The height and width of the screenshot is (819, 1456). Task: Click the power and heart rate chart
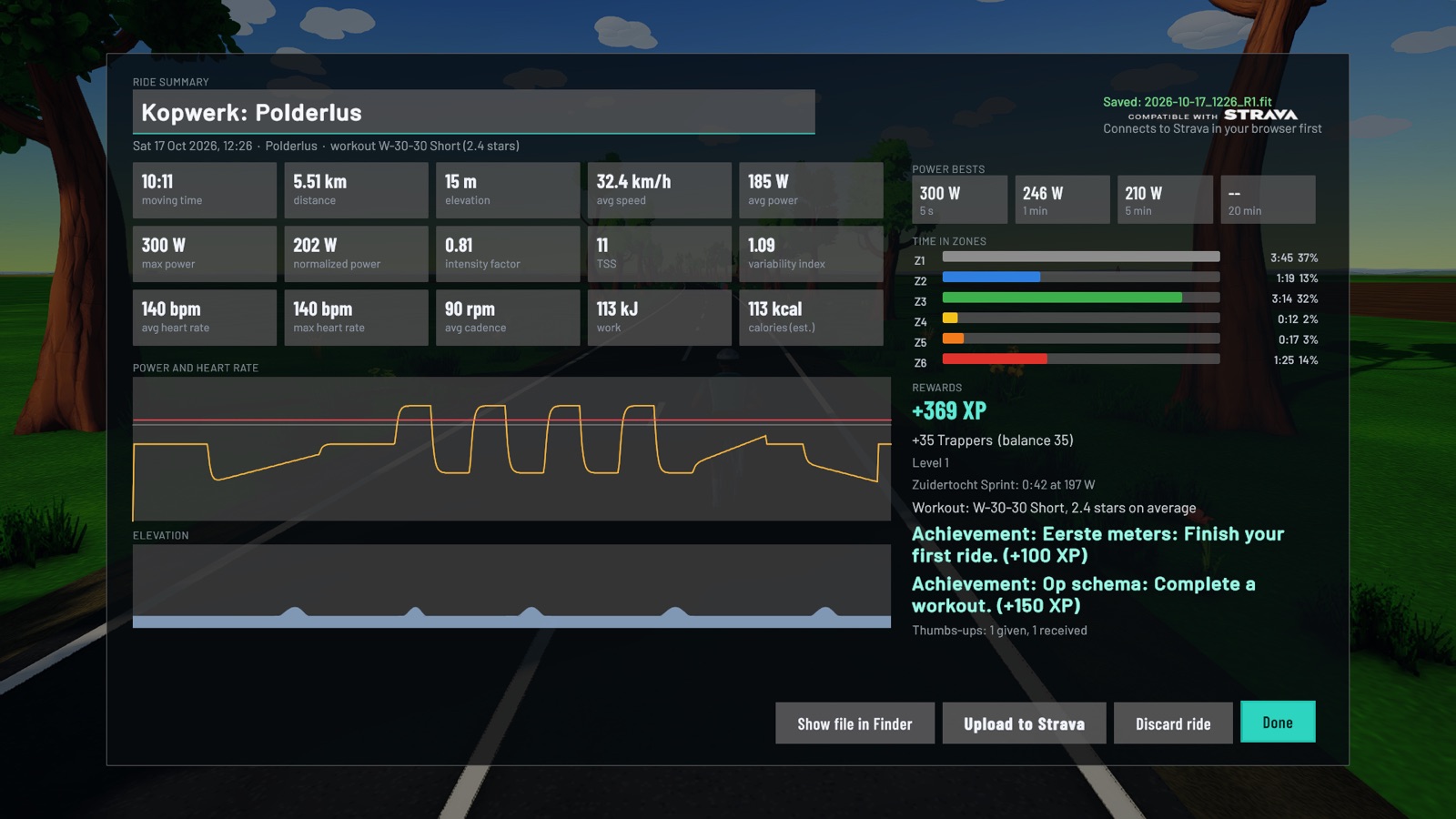pyautogui.click(x=511, y=449)
